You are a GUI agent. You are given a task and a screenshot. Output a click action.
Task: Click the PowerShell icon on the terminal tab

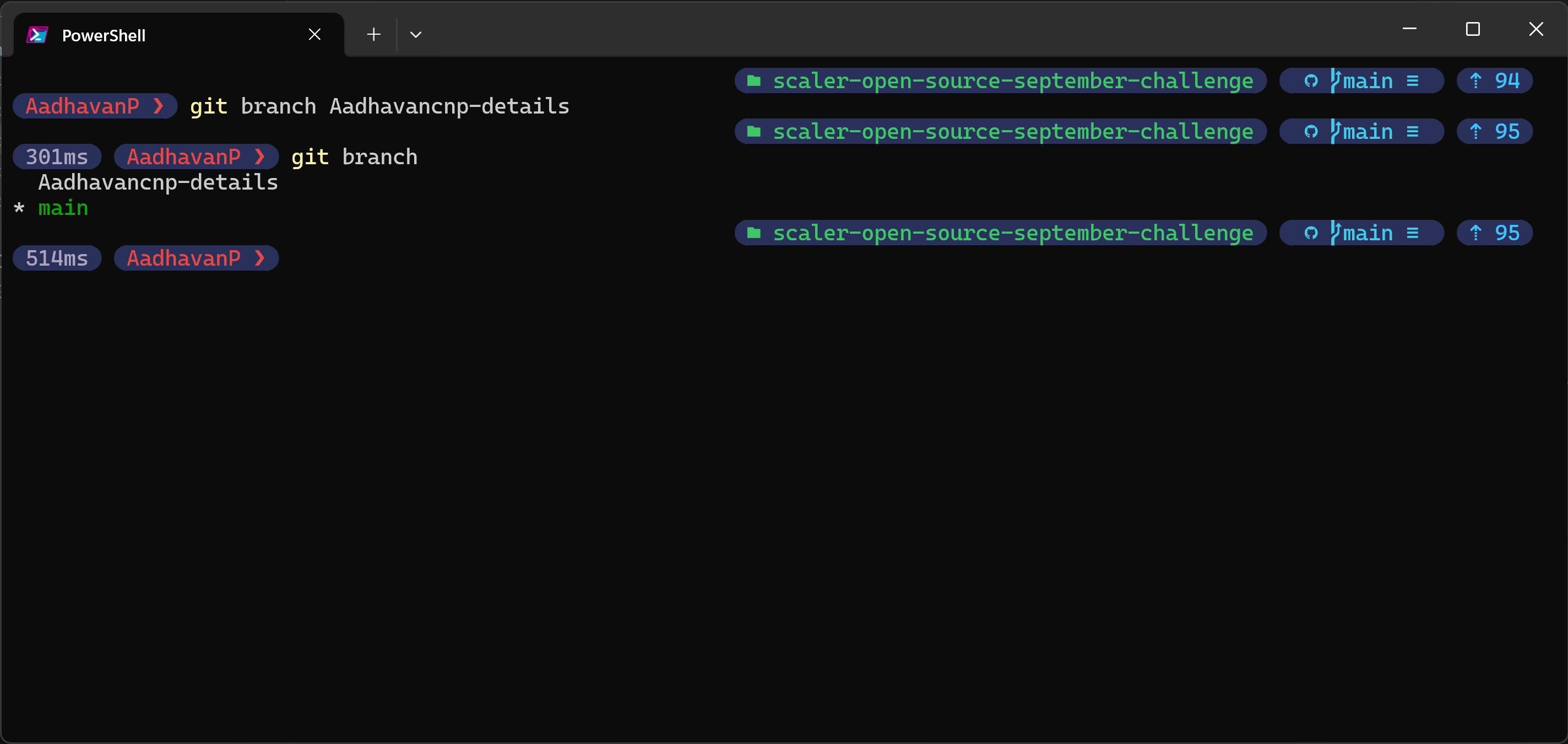coord(37,35)
